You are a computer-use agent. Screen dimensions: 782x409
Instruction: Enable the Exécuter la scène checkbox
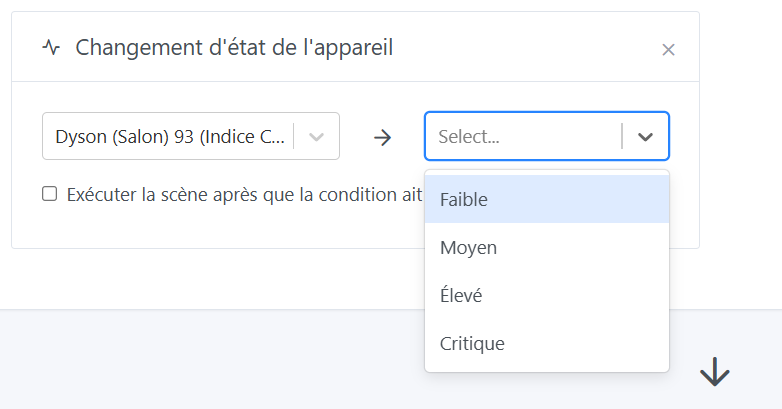coord(49,194)
